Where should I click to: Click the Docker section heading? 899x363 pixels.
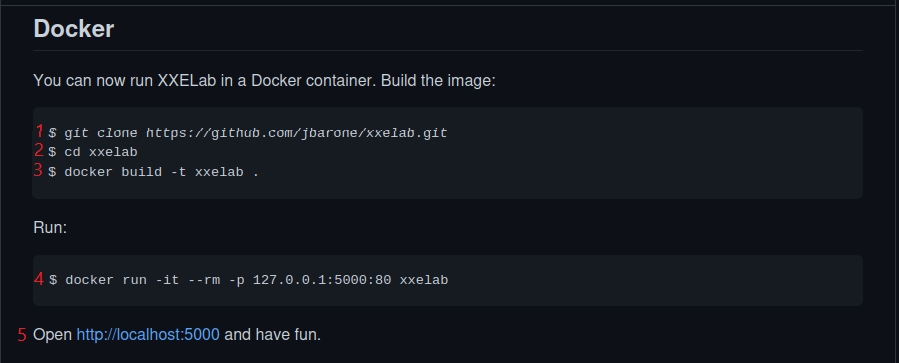74,29
